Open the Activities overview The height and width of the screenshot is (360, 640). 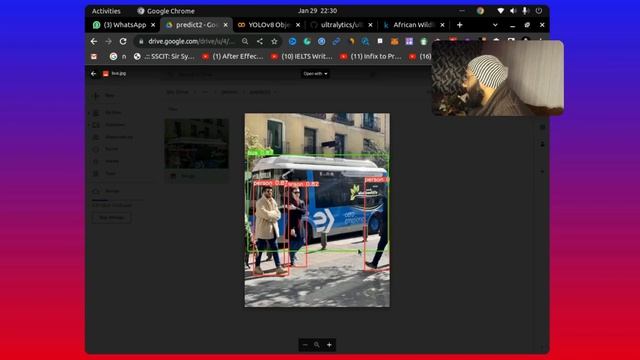tap(106, 11)
